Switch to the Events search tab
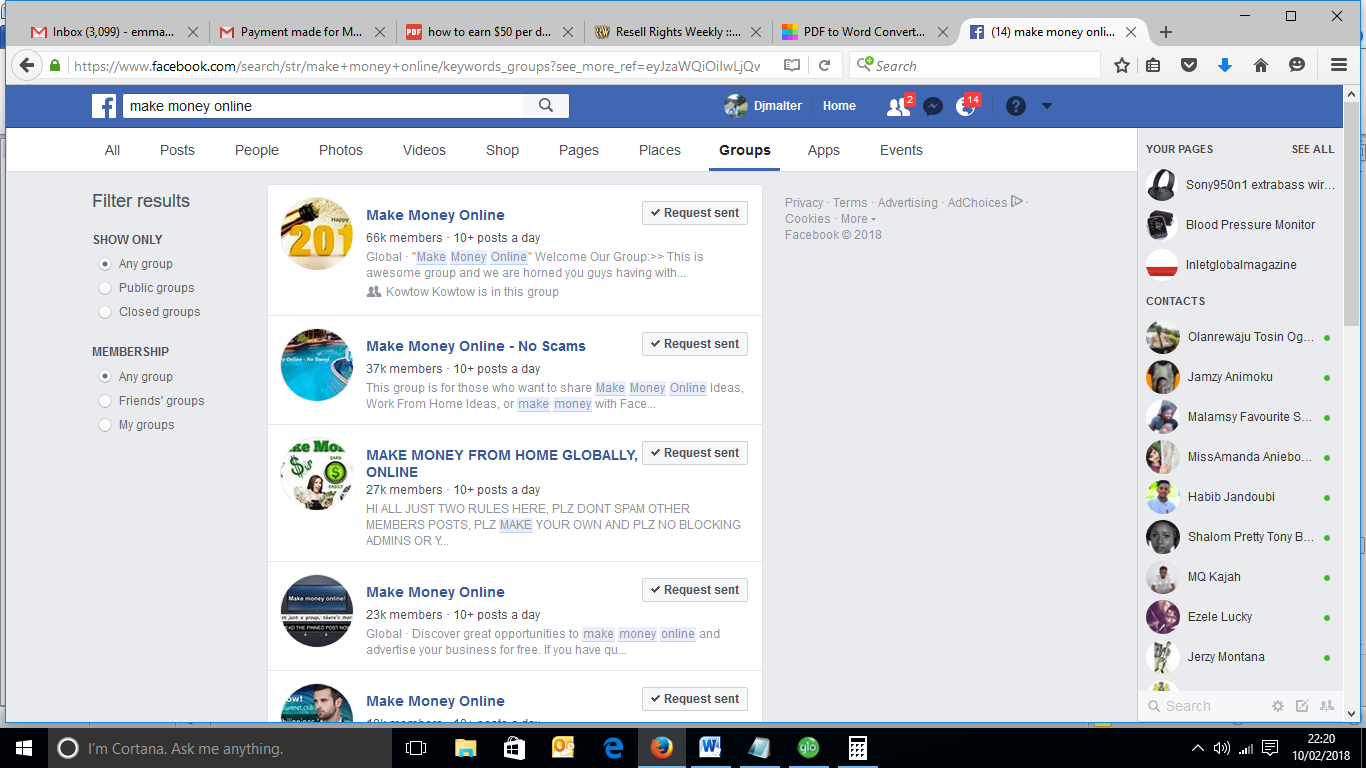Image resolution: width=1366 pixels, height=768 pixels. coord(901,150)
